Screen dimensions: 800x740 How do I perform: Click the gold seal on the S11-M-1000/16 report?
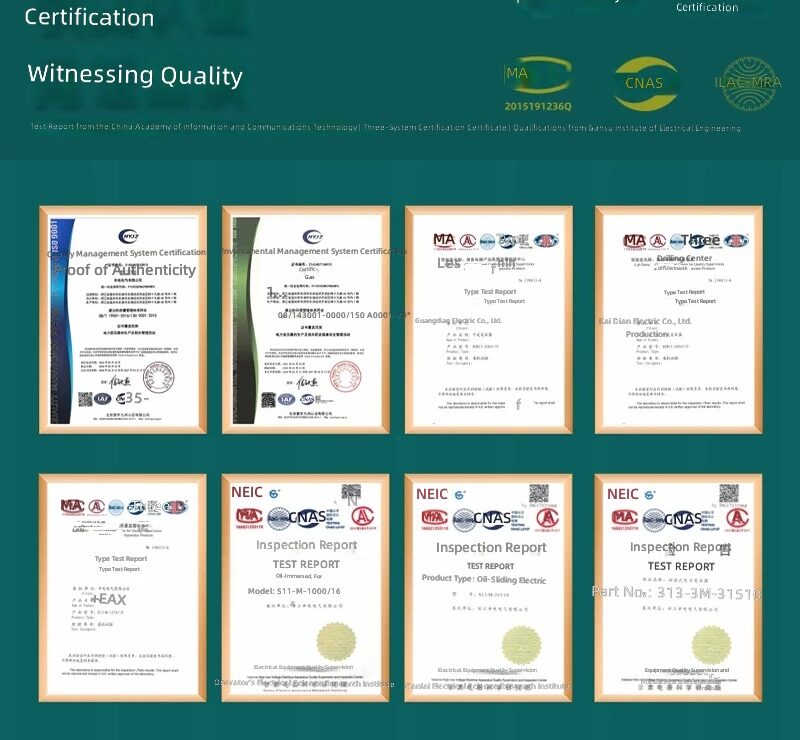(x=336, y=642)
